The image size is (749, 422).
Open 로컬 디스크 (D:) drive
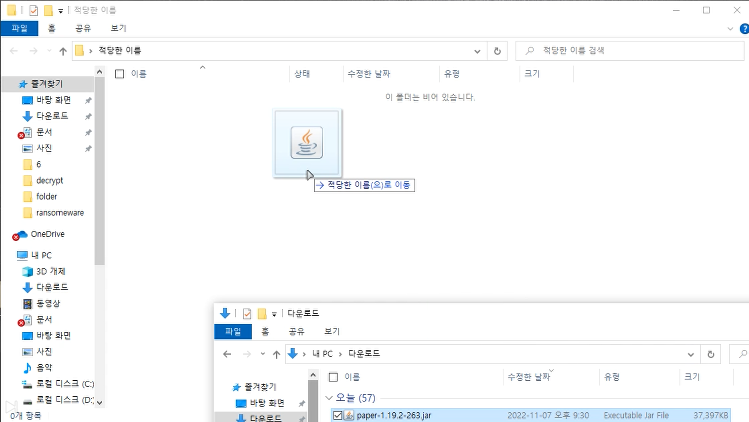click(x=64, y=400)
